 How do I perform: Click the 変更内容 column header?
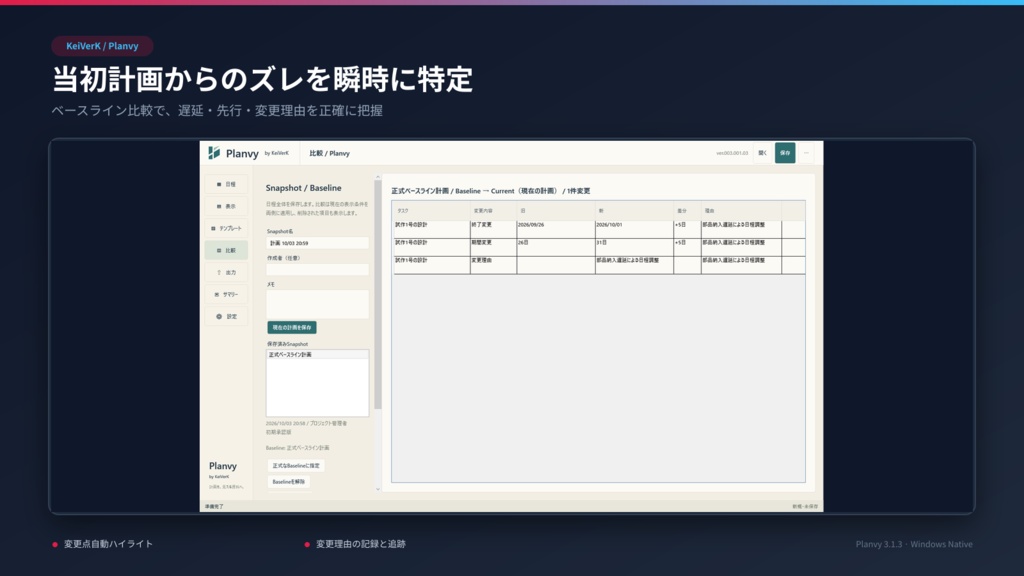493,210
